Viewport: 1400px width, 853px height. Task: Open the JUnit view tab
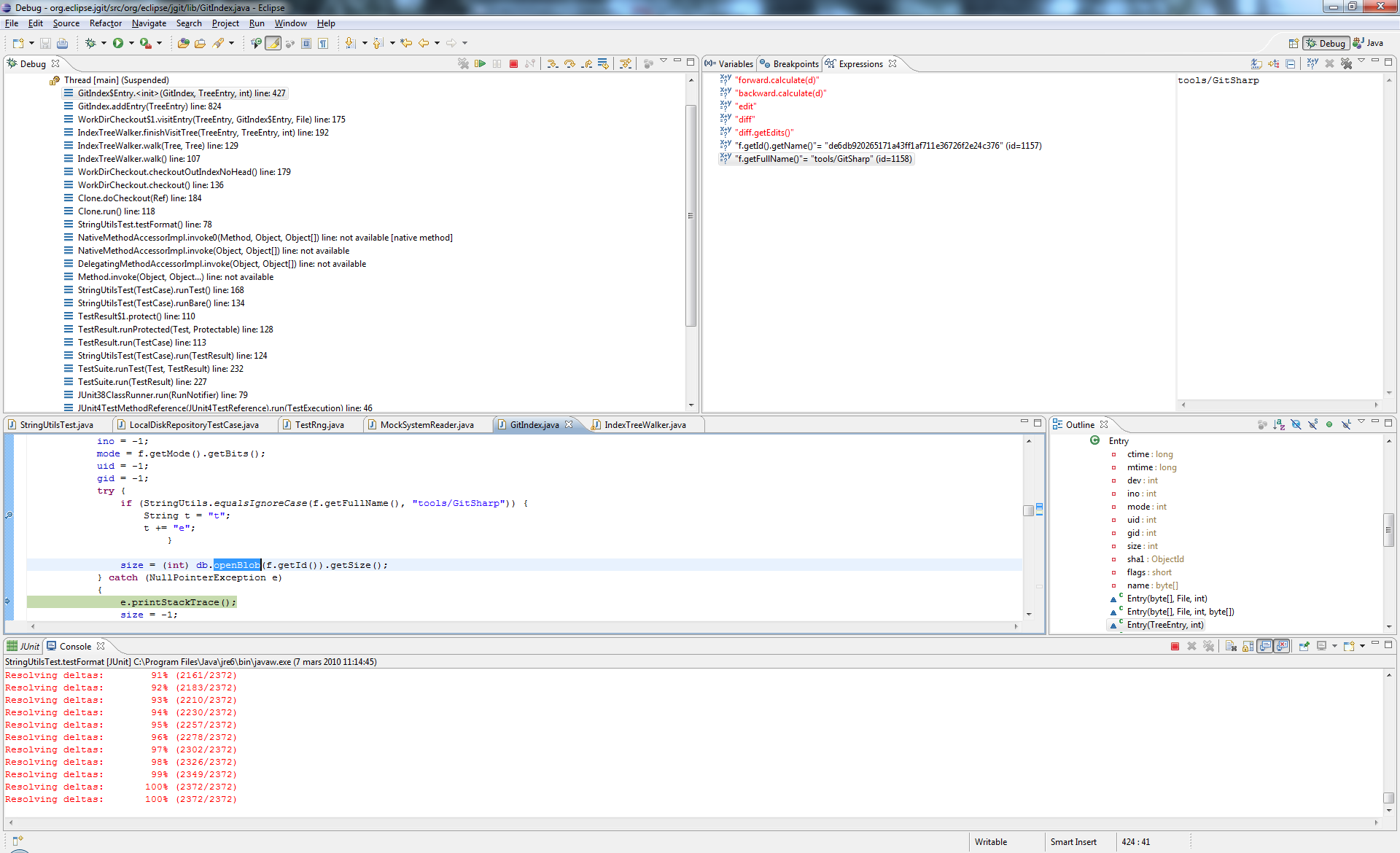click(x=23, y=647)
